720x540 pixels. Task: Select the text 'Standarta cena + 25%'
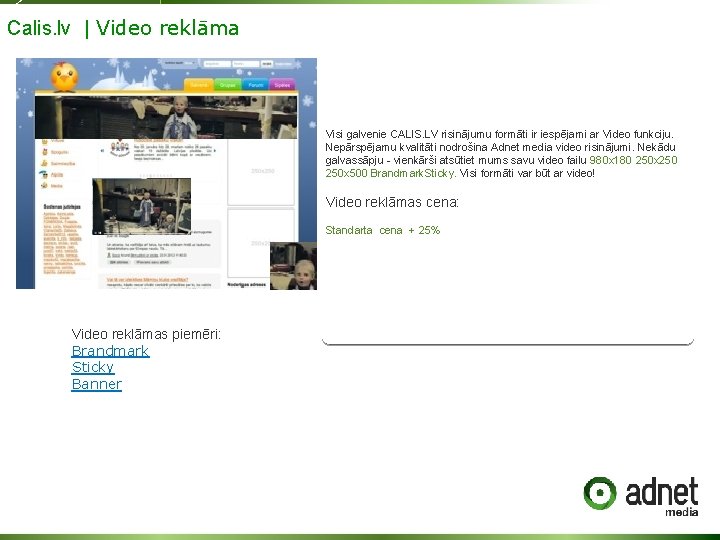(x=382, y=230)
